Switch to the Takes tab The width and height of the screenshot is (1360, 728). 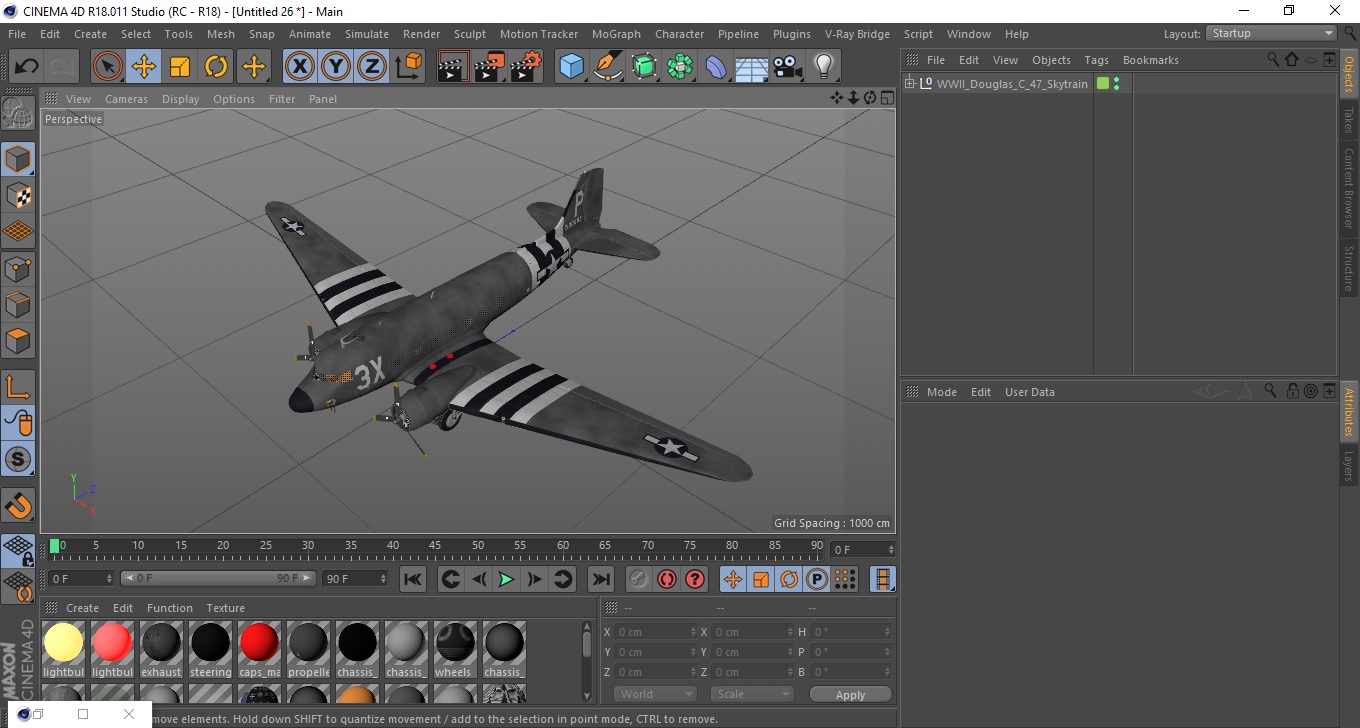coord(1349,121)
